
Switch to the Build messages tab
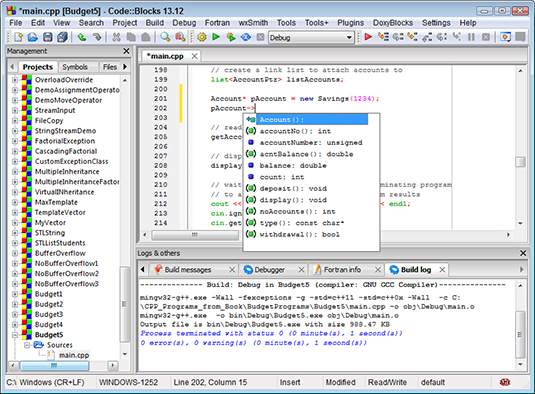[188, 270]
